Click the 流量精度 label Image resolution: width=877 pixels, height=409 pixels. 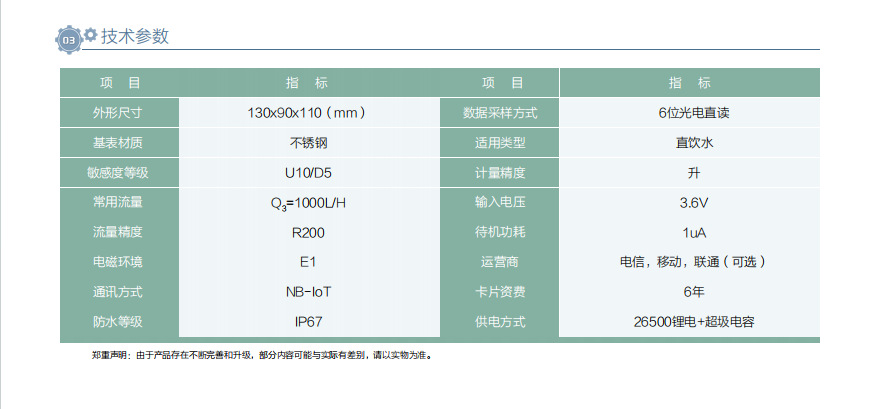[x=117, y=232]
